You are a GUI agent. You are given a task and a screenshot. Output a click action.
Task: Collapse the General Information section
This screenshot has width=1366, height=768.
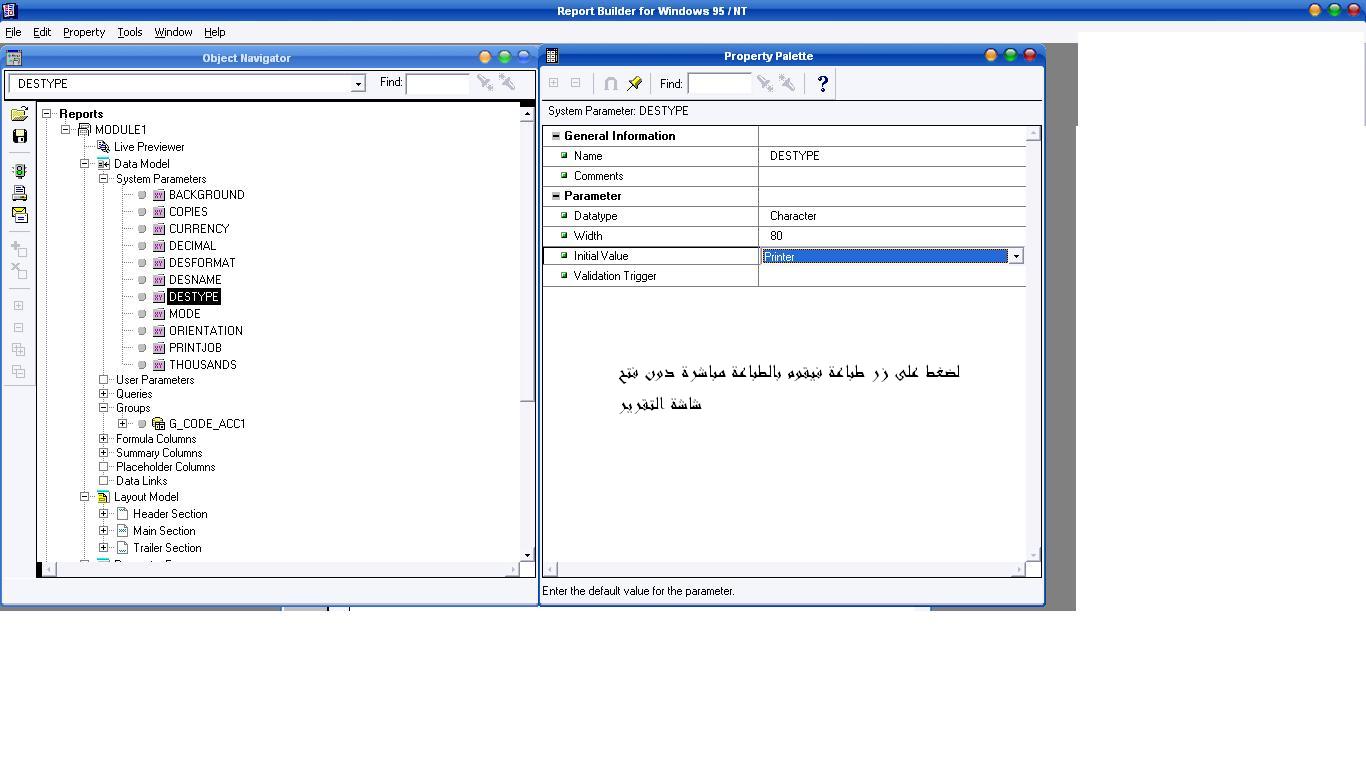coord(556,136)
